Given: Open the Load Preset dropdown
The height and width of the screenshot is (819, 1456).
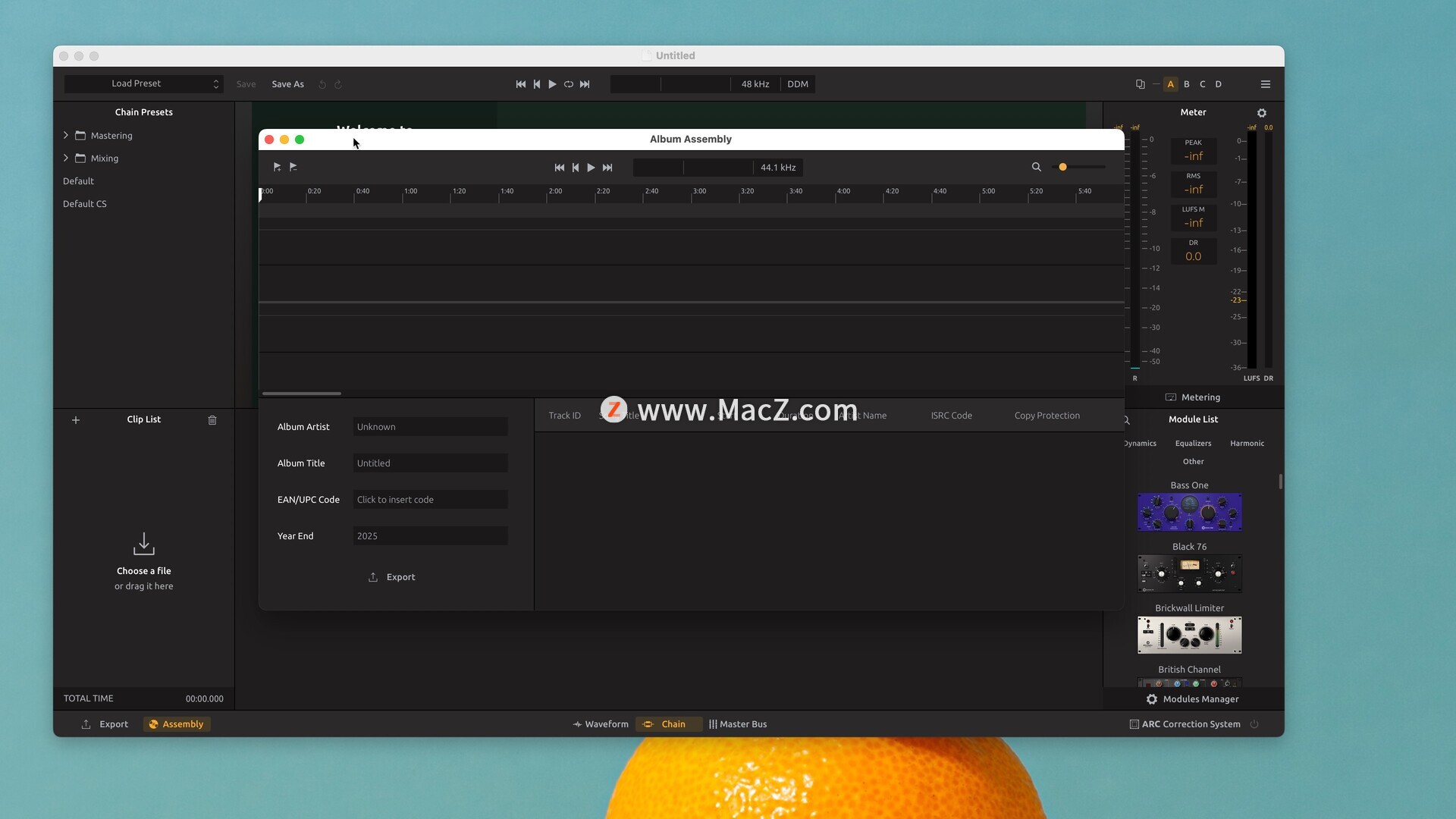Looking at the screenshot, I should [x=143, y=83].
